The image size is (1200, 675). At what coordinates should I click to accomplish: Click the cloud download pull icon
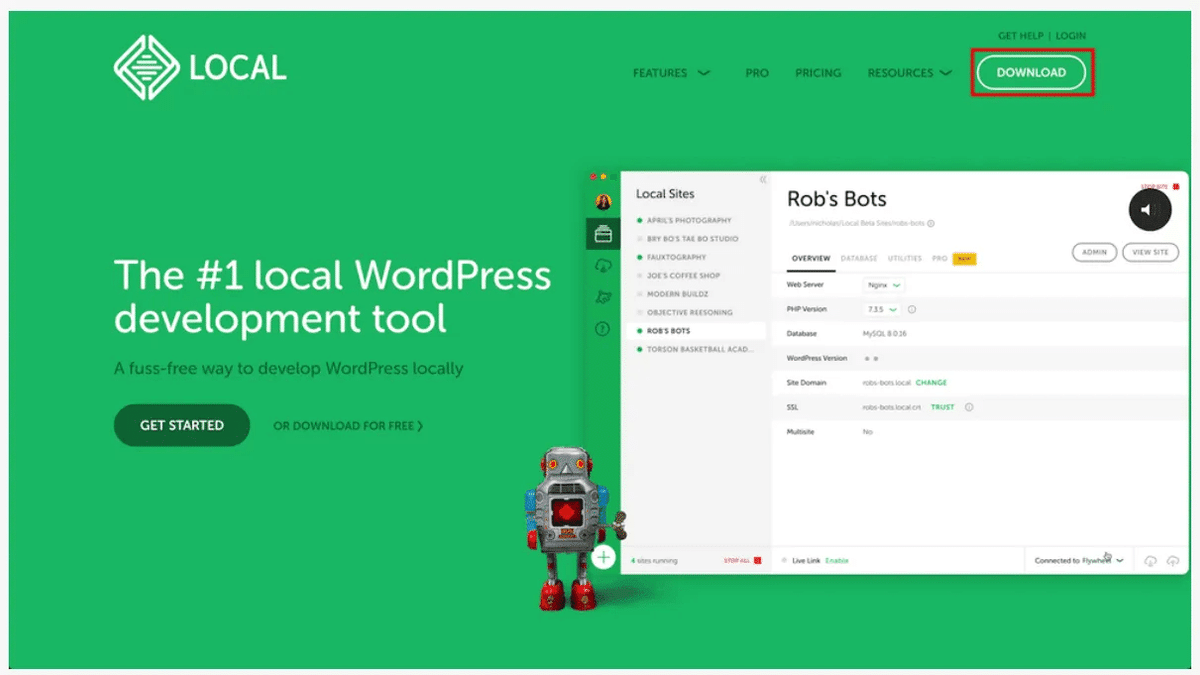(x=1150, y=561)
